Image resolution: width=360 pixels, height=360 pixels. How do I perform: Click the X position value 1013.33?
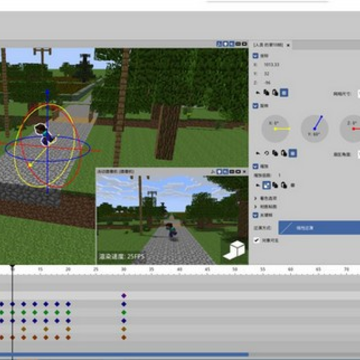pyautogui.click(x=272, y=64)
